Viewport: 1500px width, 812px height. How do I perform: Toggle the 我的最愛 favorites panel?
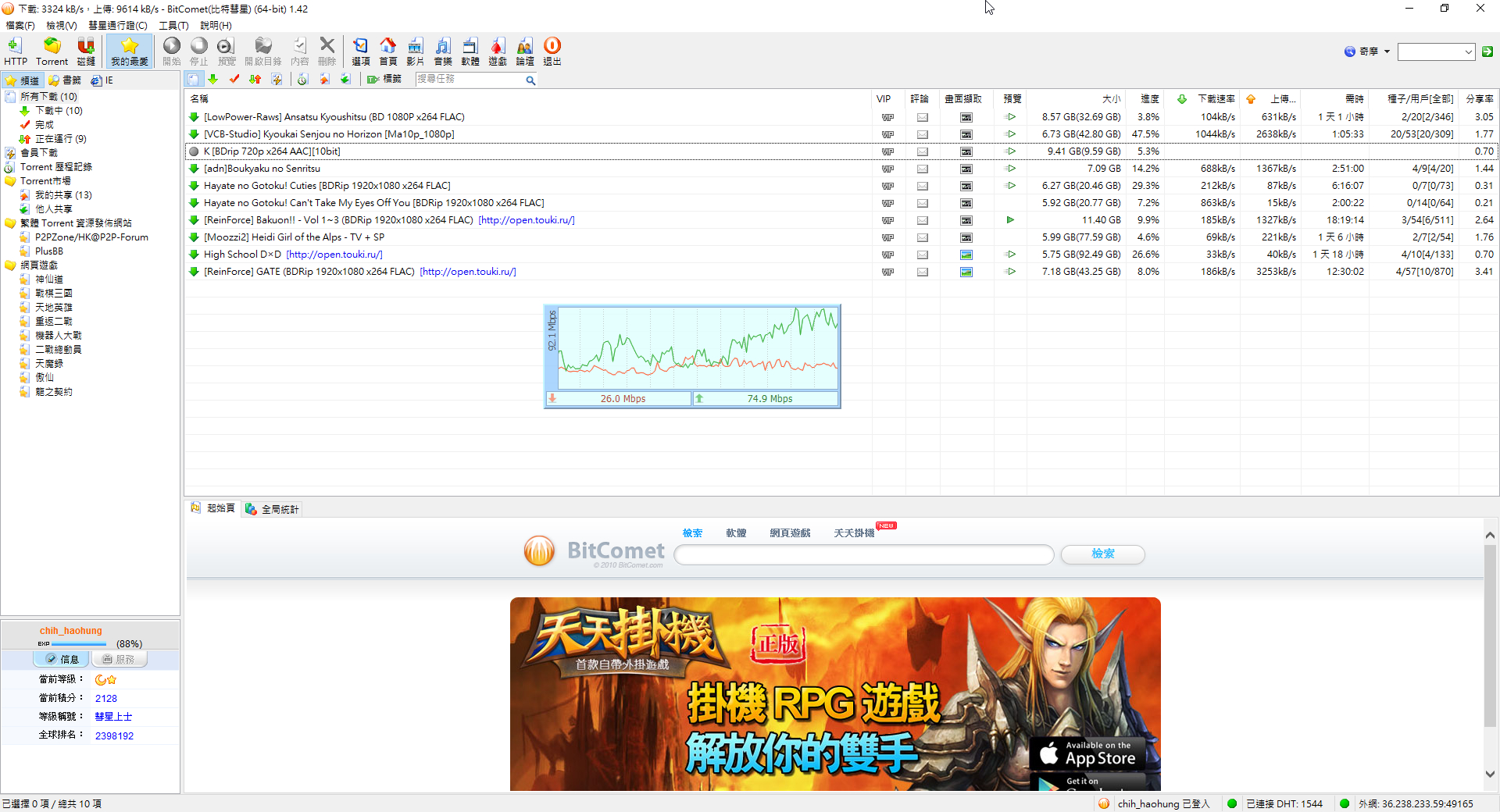tap(130, 52)
